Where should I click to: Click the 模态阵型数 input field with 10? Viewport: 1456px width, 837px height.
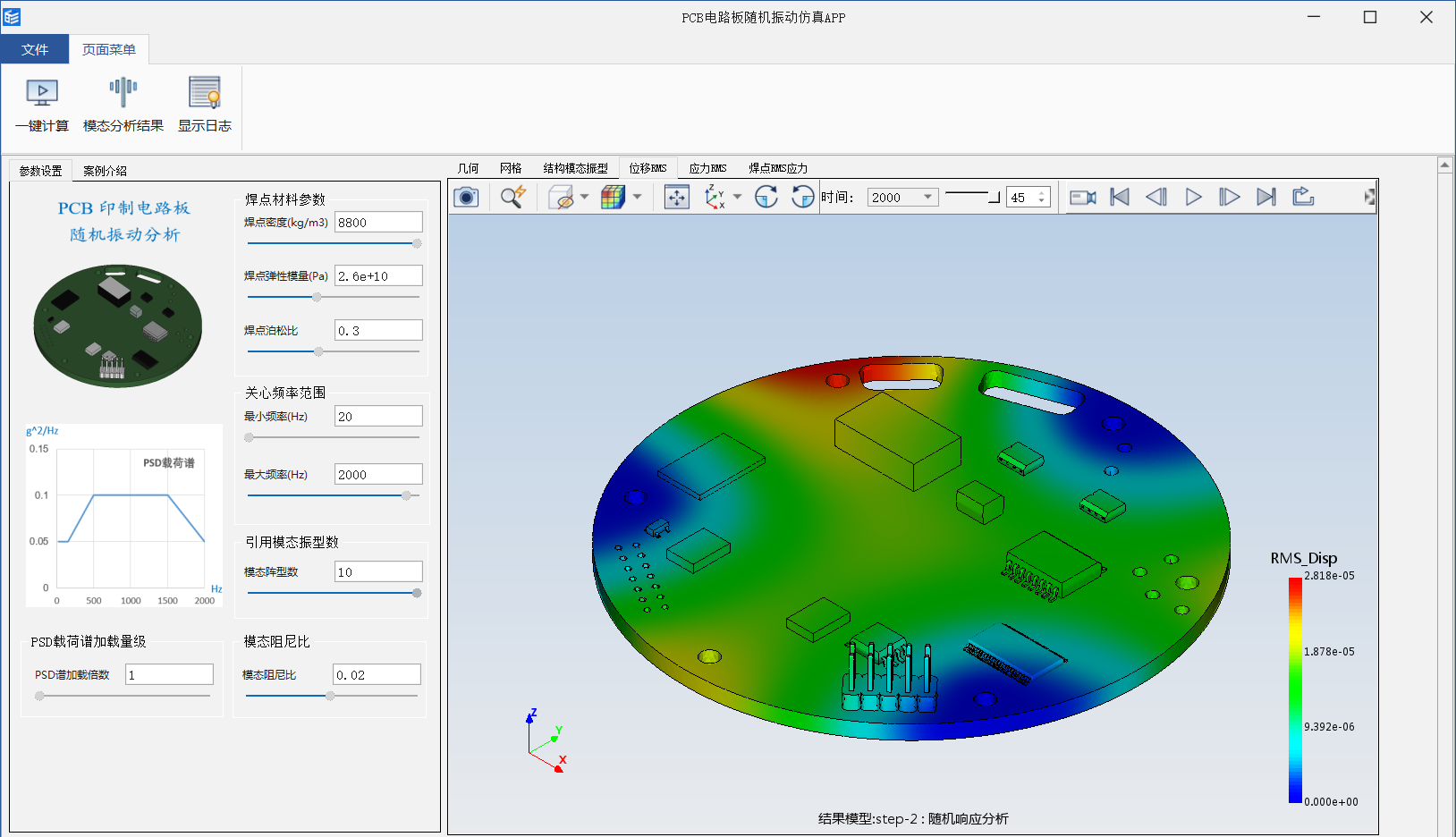(x=378, y=571)
